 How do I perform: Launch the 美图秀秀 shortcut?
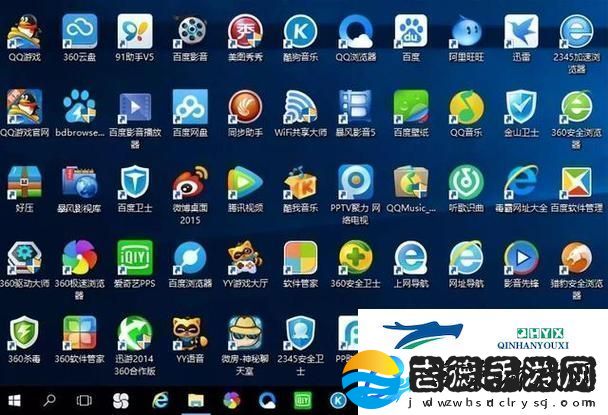click(245, 32)
